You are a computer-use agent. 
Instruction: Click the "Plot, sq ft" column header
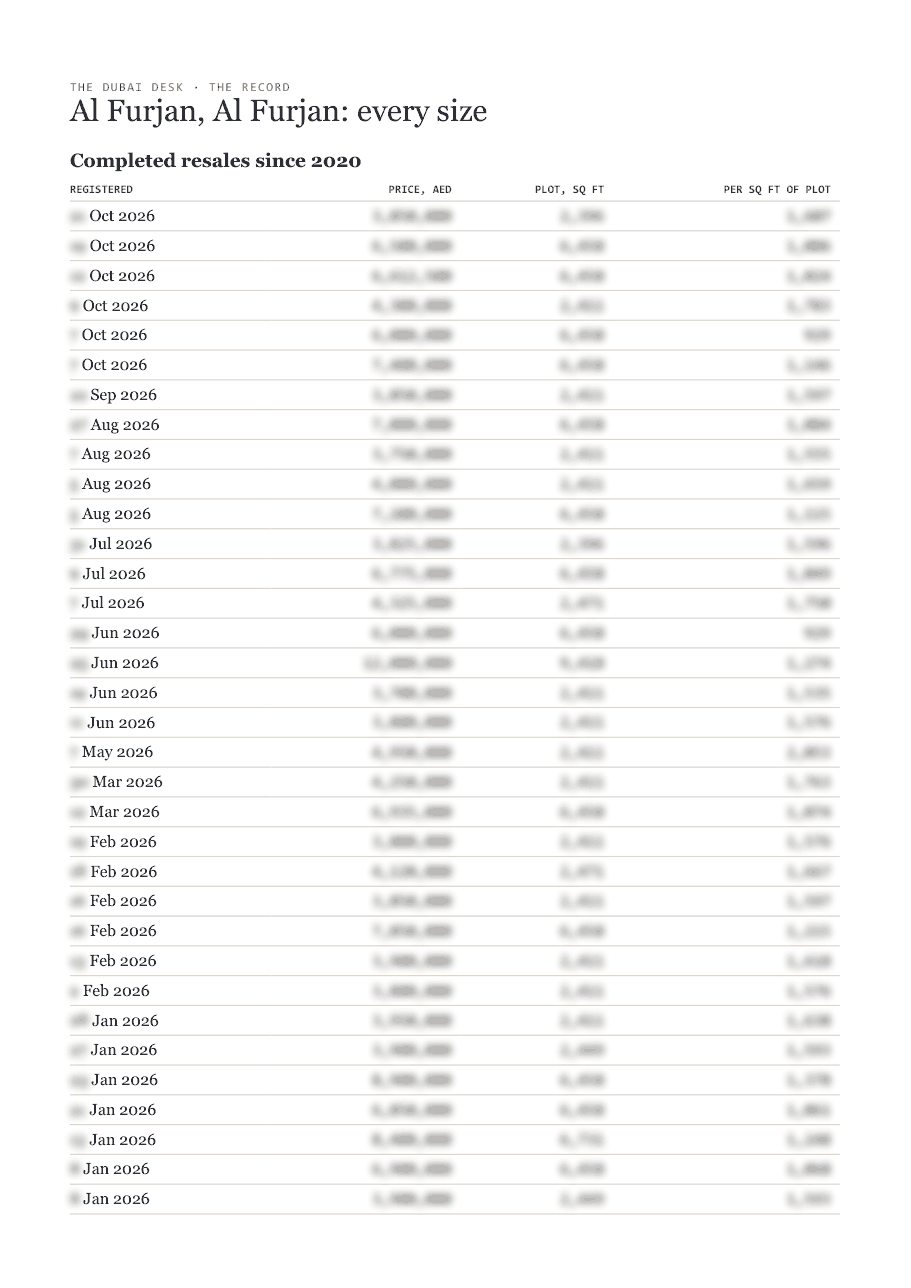[x=570, y=189]
